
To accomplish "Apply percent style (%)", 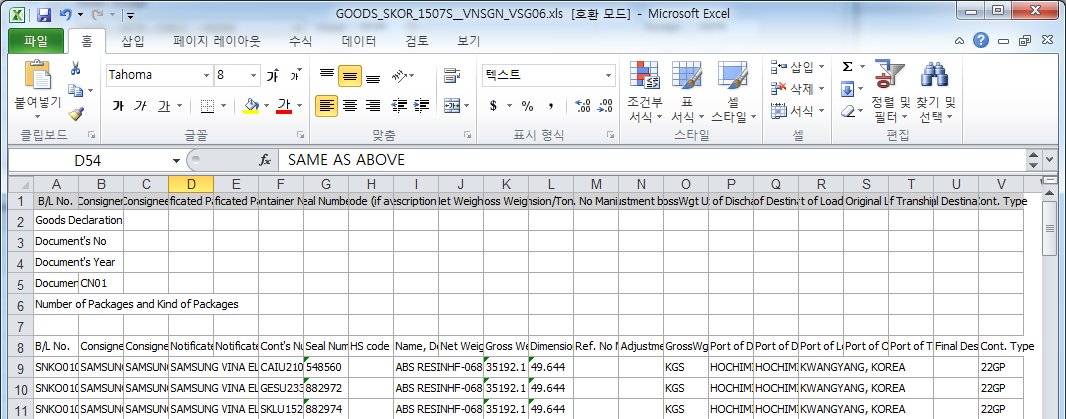I will pyautogui.click(x=527, y=106).
